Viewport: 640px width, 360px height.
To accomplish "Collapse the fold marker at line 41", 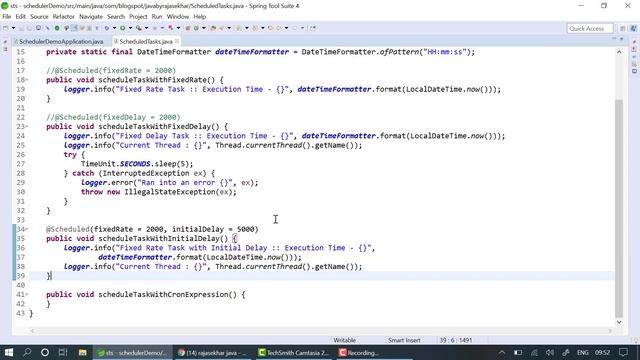I will [27, 294].
